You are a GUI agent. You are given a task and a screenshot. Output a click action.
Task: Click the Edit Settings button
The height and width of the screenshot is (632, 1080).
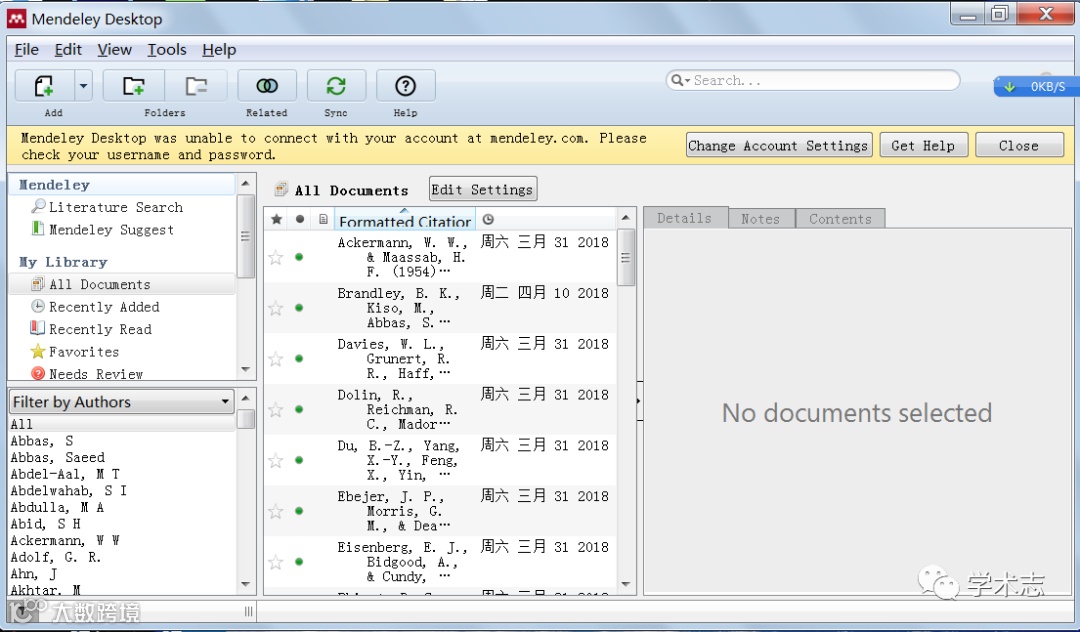point(482,189)
